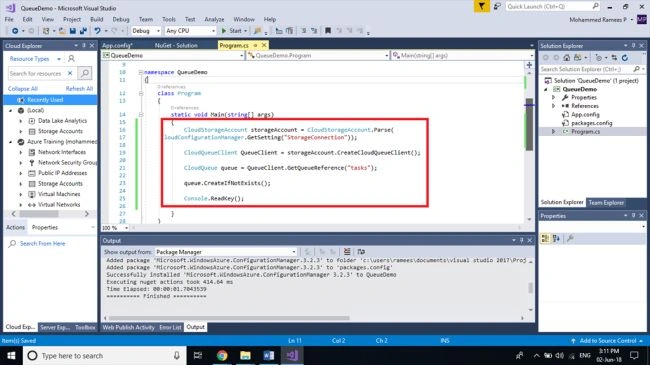
Task: Click Add to Source Control in status bar
Action: (608, 341)
